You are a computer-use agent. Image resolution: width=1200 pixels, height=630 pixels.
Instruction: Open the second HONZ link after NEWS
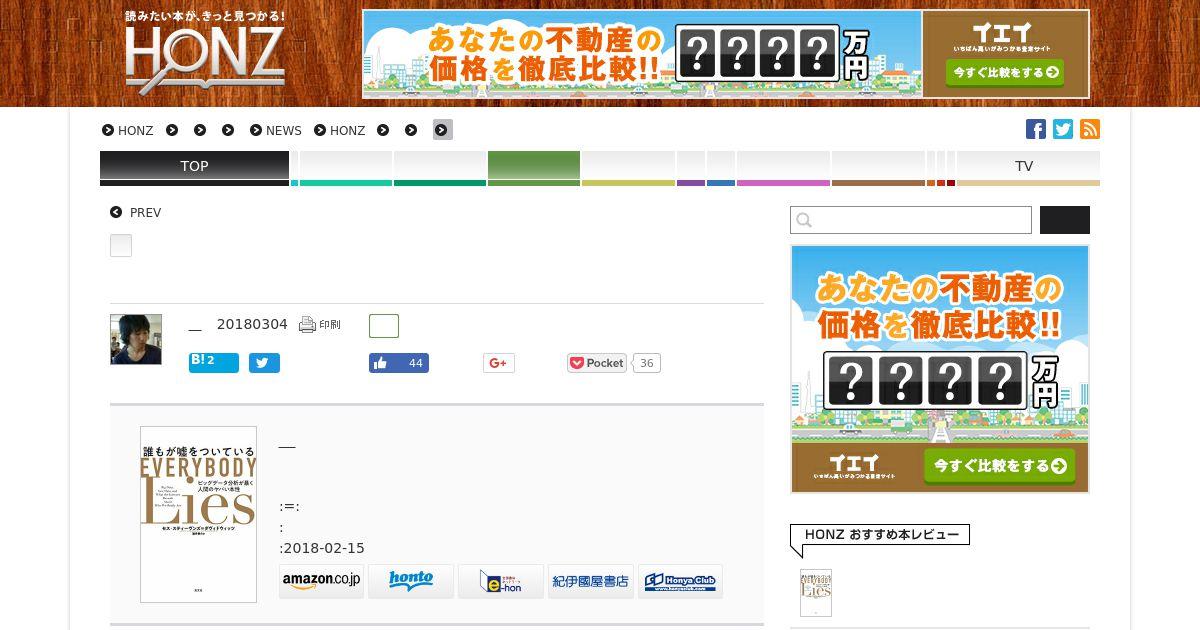pos(340,130)
